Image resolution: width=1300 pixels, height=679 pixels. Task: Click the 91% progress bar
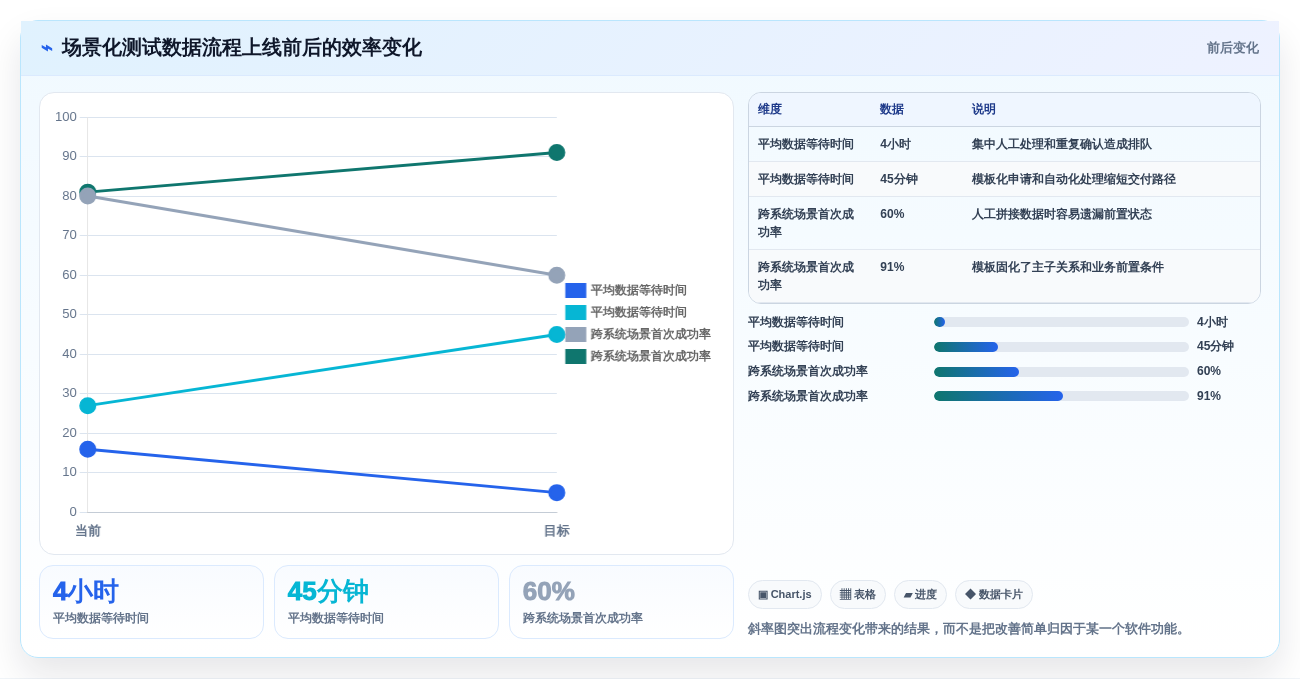pos(1061,396)
